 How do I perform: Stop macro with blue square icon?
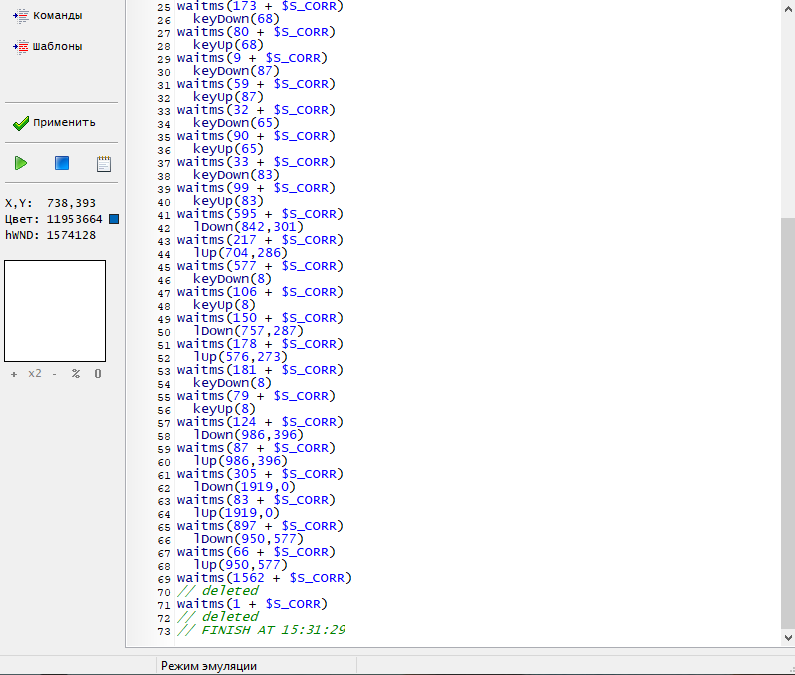pos(62,163)
